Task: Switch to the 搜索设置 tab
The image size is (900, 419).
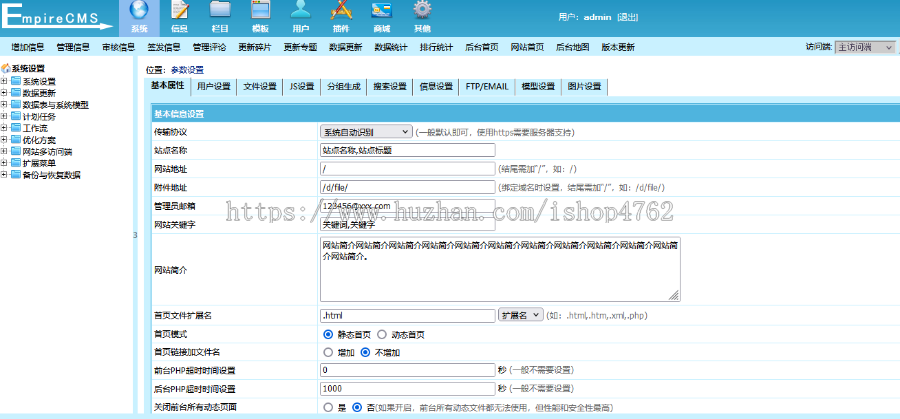Action: [390, 87]
